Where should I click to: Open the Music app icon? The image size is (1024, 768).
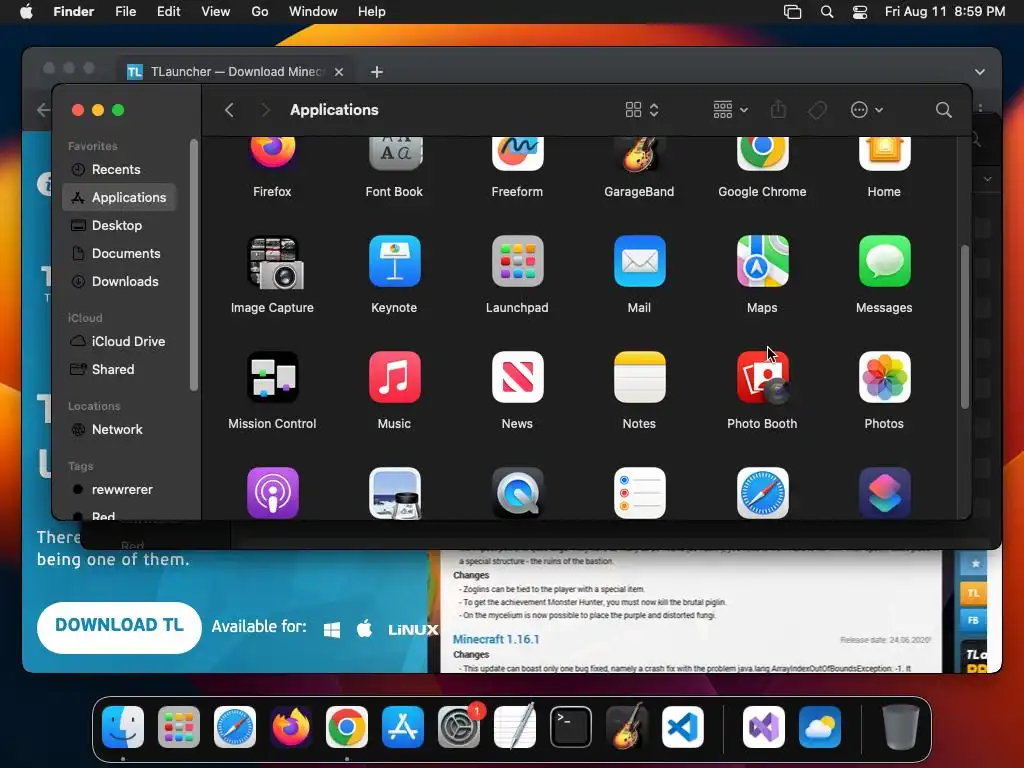pos(394,377)
